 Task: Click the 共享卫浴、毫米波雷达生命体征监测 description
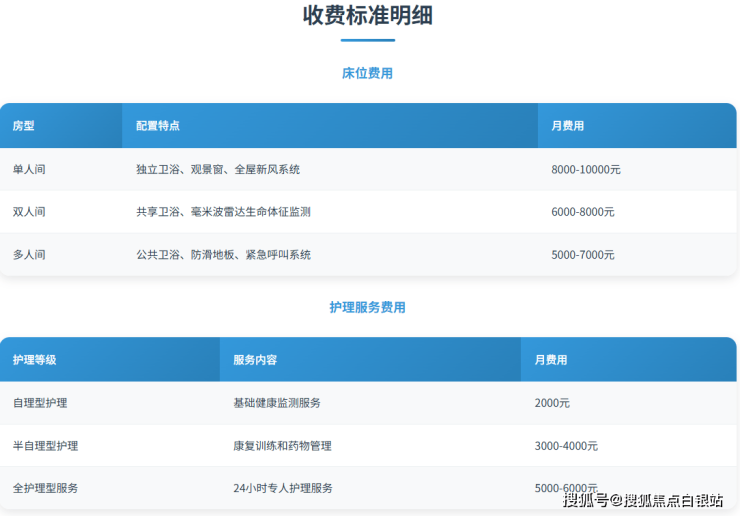(223, 212)
